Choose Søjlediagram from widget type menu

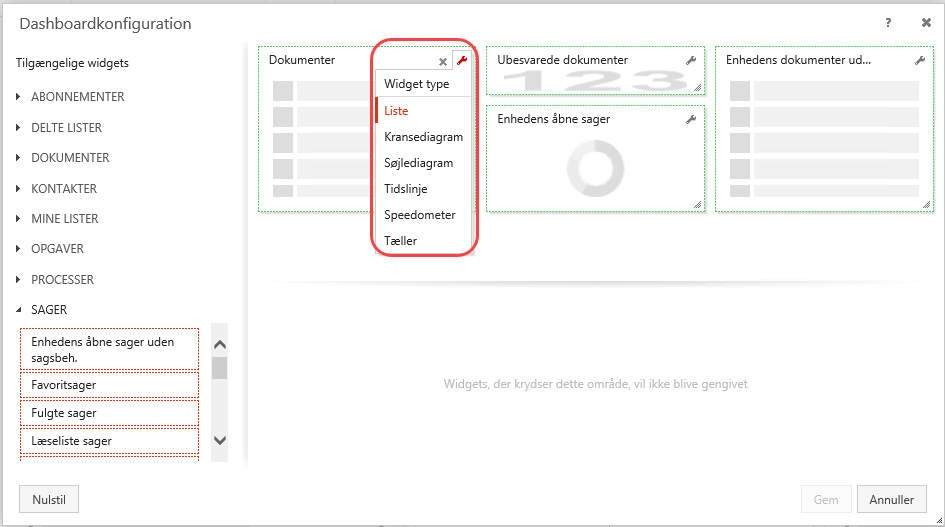click(x=418, y=163)
